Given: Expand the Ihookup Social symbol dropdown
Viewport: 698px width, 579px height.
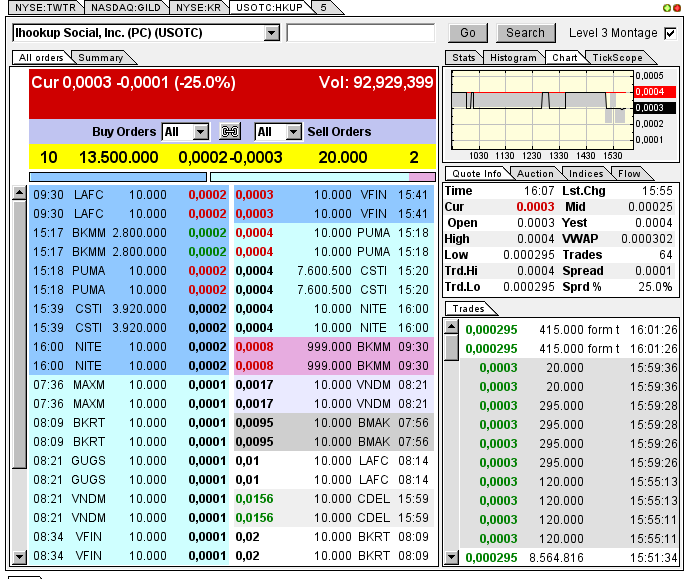Looking at the screenshot, I should coord(271,33).
